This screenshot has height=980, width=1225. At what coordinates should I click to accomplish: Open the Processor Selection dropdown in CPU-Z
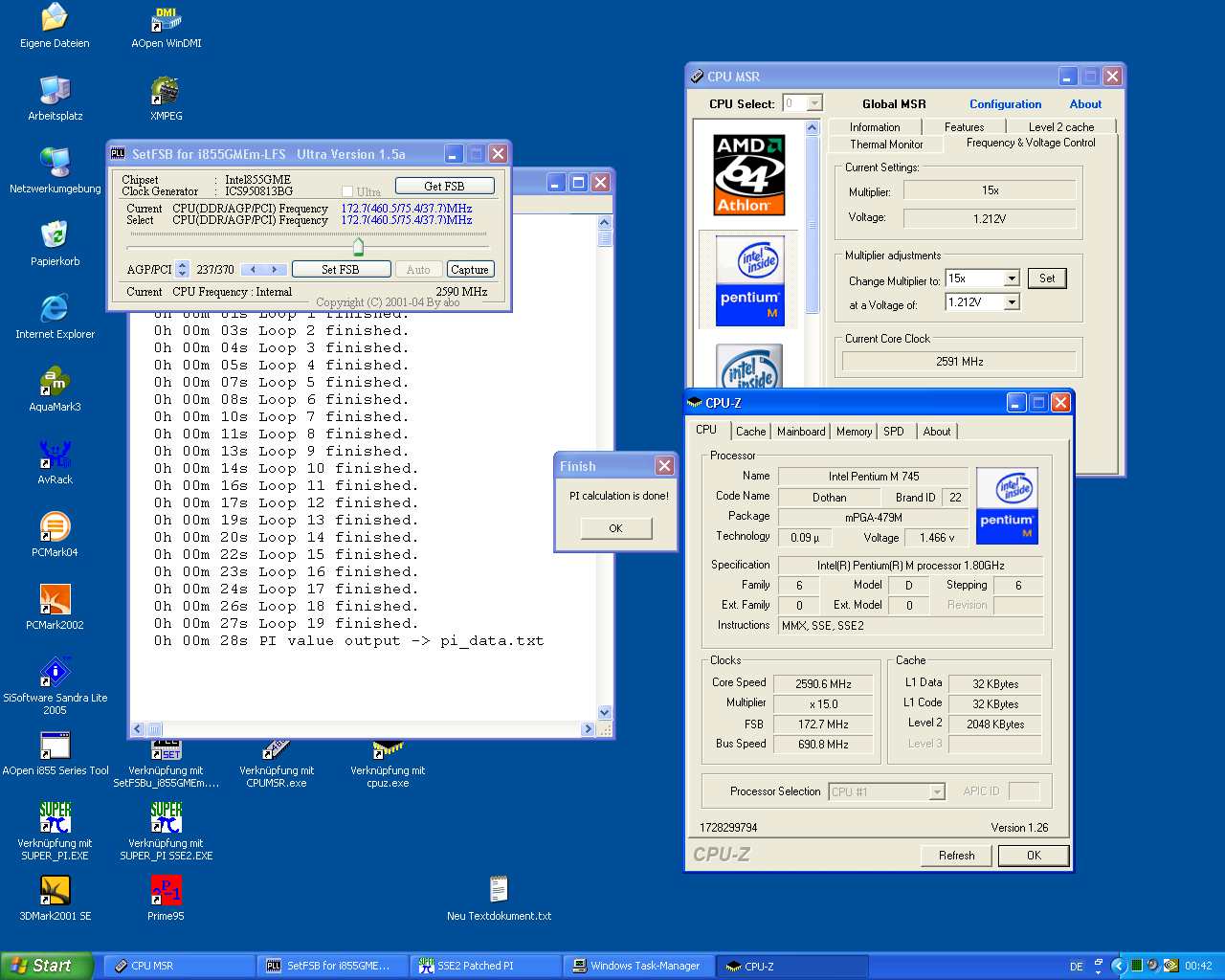point(937,791)
